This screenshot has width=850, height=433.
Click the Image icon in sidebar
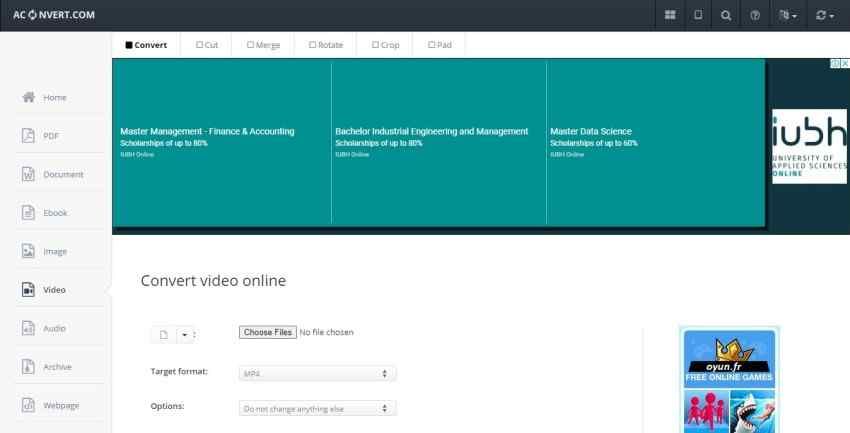point(28,251)
